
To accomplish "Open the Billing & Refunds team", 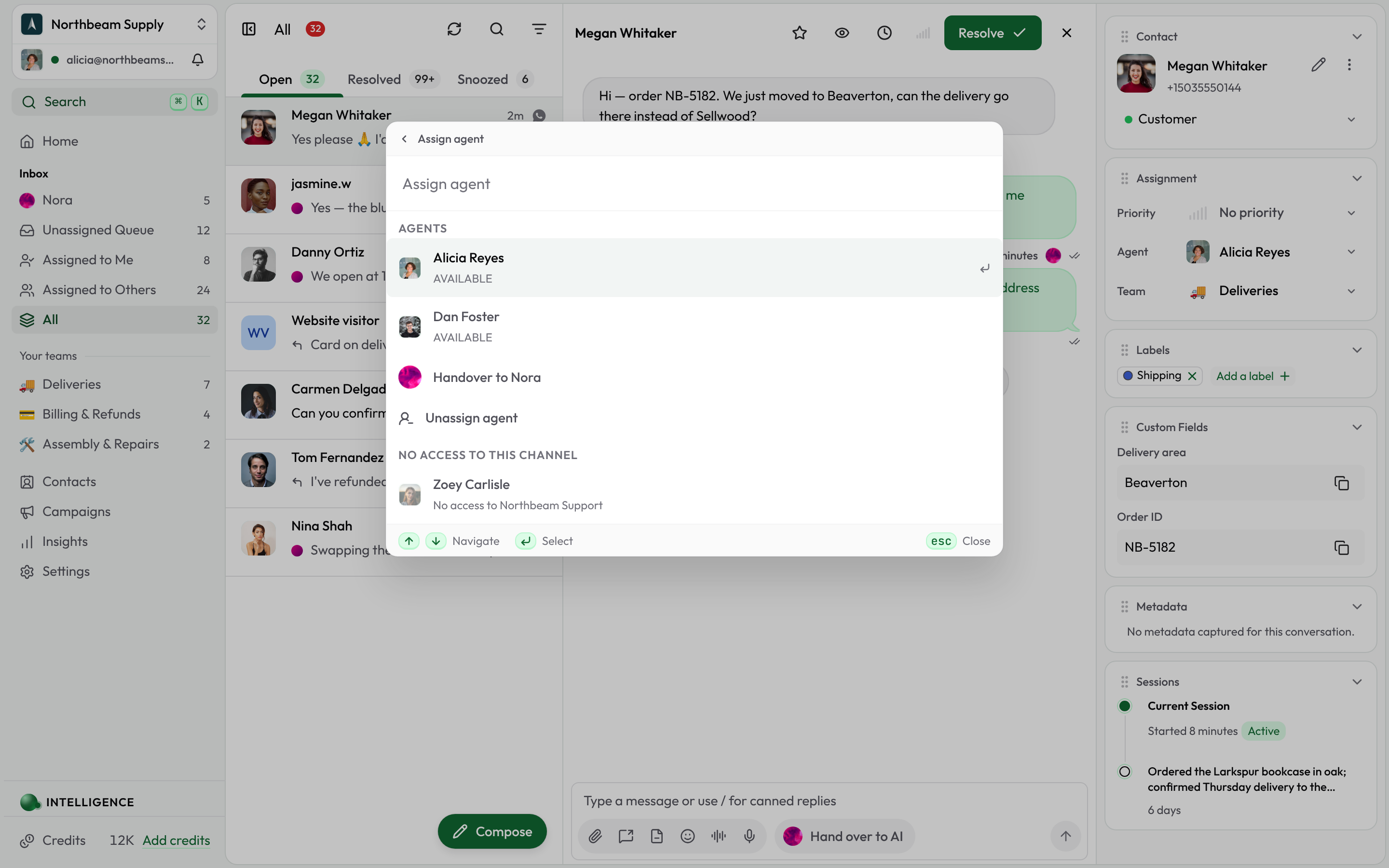I will pyautogui.click(x=115, y=414).
